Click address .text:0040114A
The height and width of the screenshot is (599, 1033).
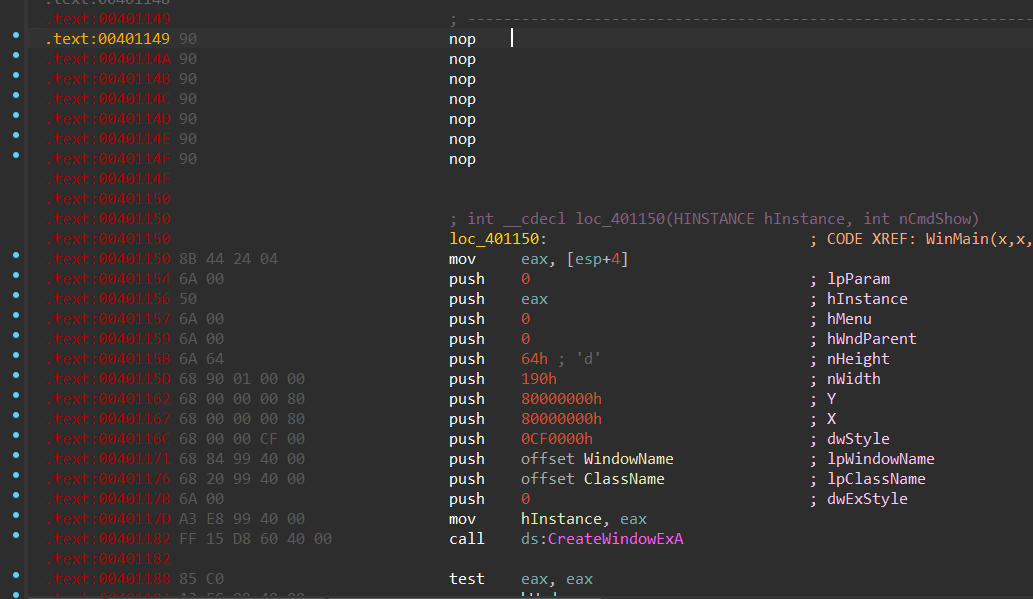point(107,59)
